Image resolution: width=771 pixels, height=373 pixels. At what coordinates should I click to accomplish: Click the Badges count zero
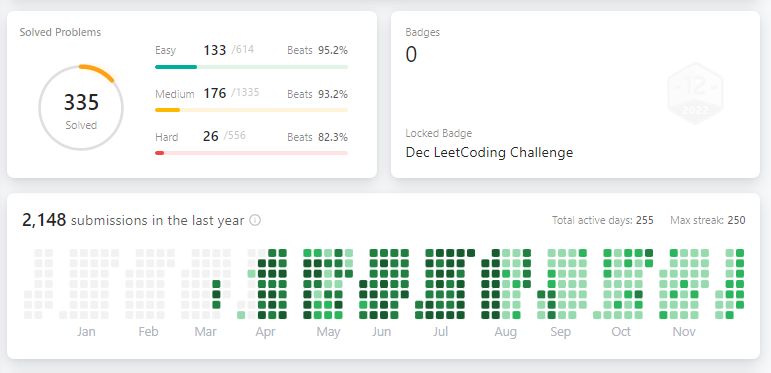411,55
